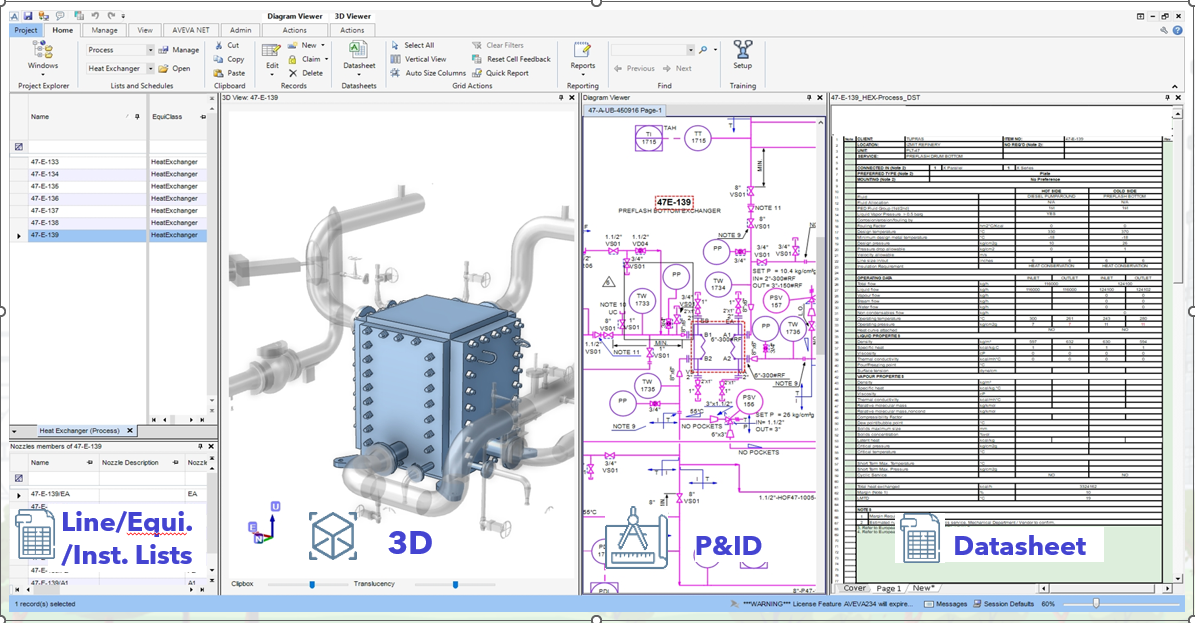Click the datasheet horizontal scrollbar

(1105, 588)
